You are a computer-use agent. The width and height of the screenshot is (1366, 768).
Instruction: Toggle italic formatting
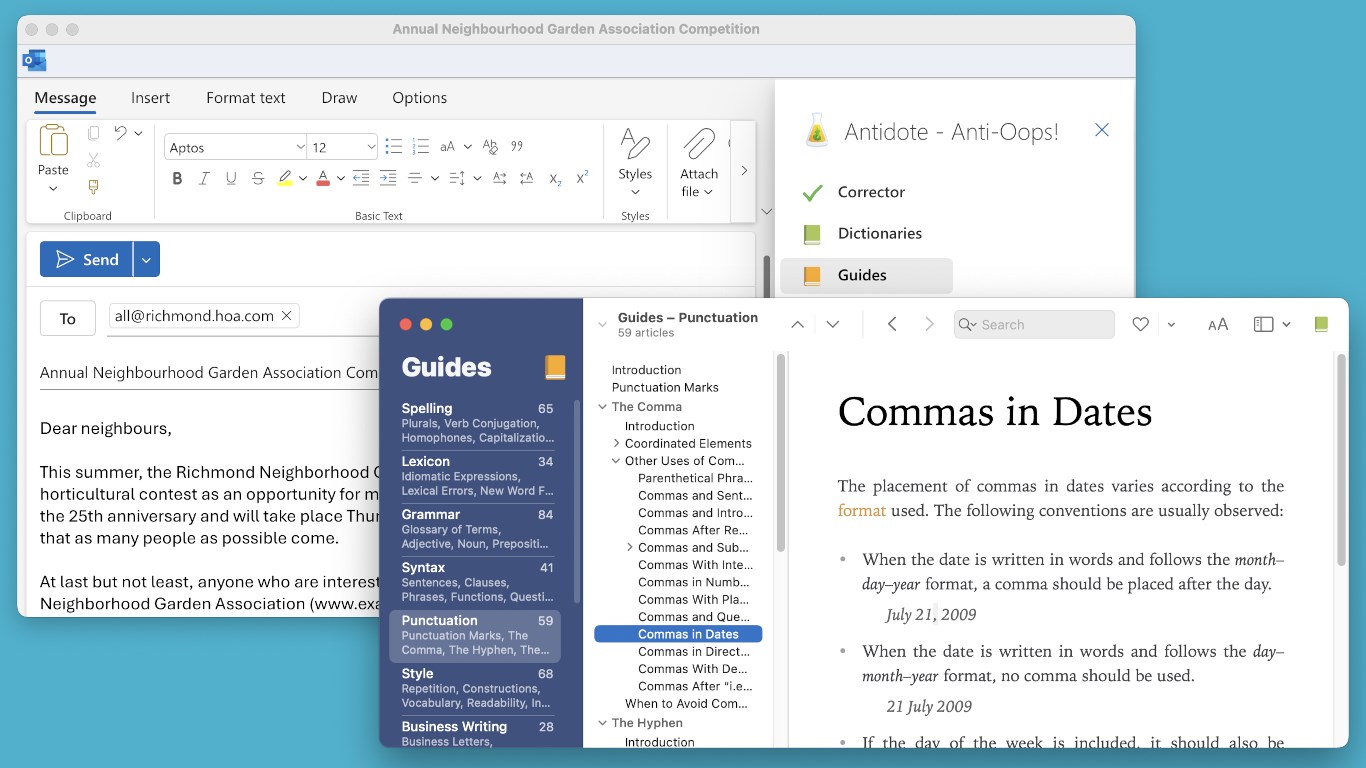click(x=204, y=178)
